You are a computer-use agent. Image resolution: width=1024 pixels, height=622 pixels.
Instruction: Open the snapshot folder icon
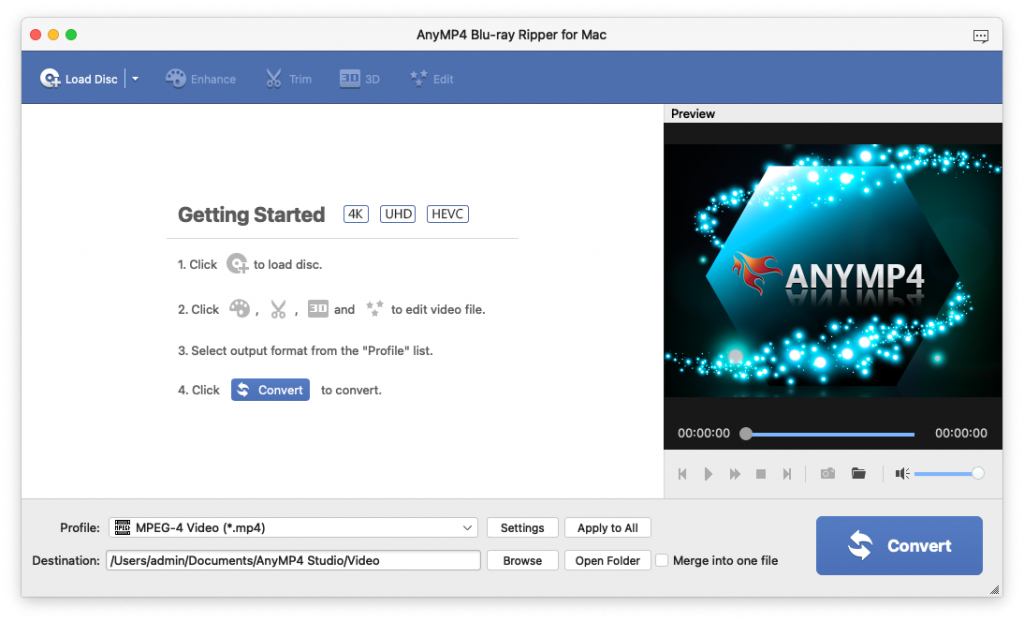pyautogui.click(x=859, y=473)
